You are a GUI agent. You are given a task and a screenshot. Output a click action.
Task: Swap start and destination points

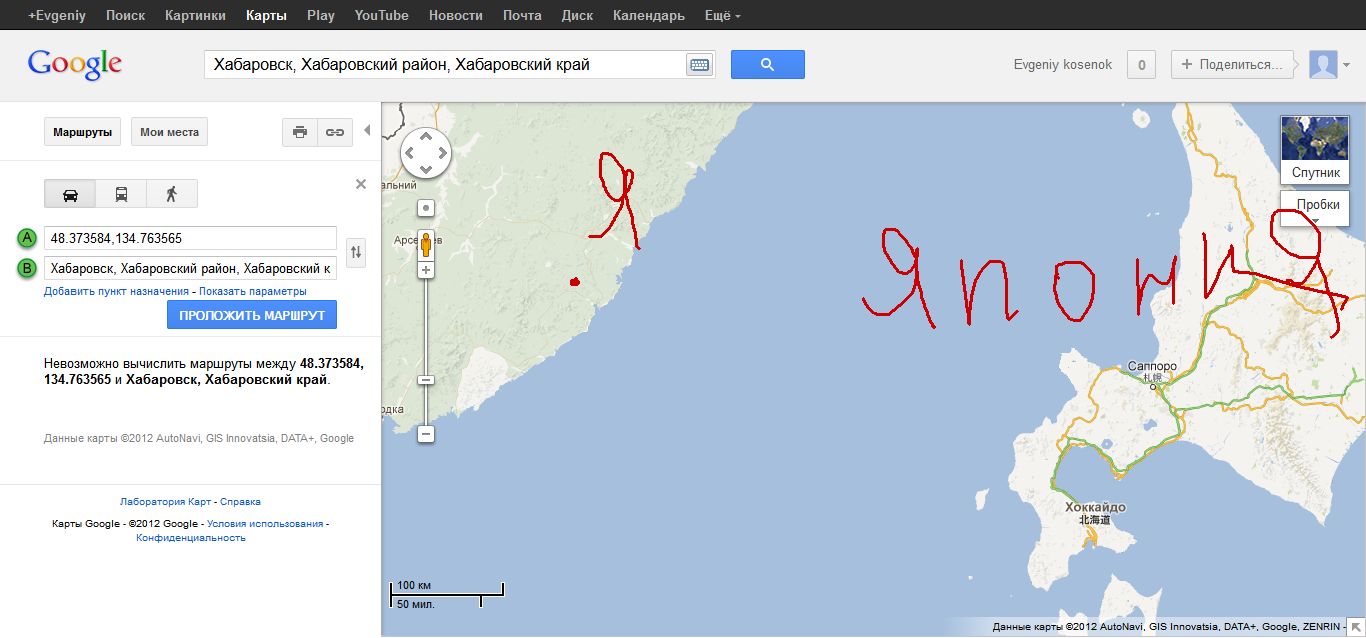(357, 254)
